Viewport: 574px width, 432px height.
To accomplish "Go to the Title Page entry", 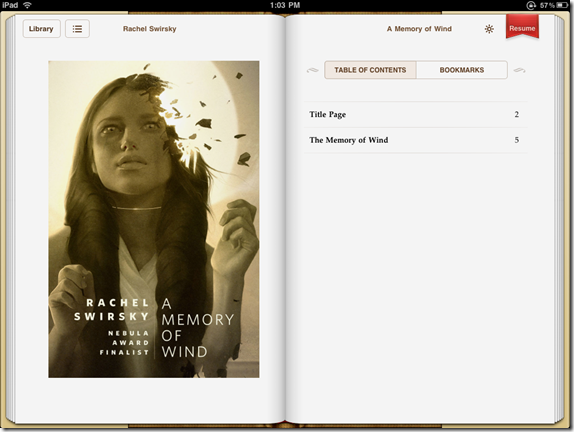I will (x=415, y=115).
